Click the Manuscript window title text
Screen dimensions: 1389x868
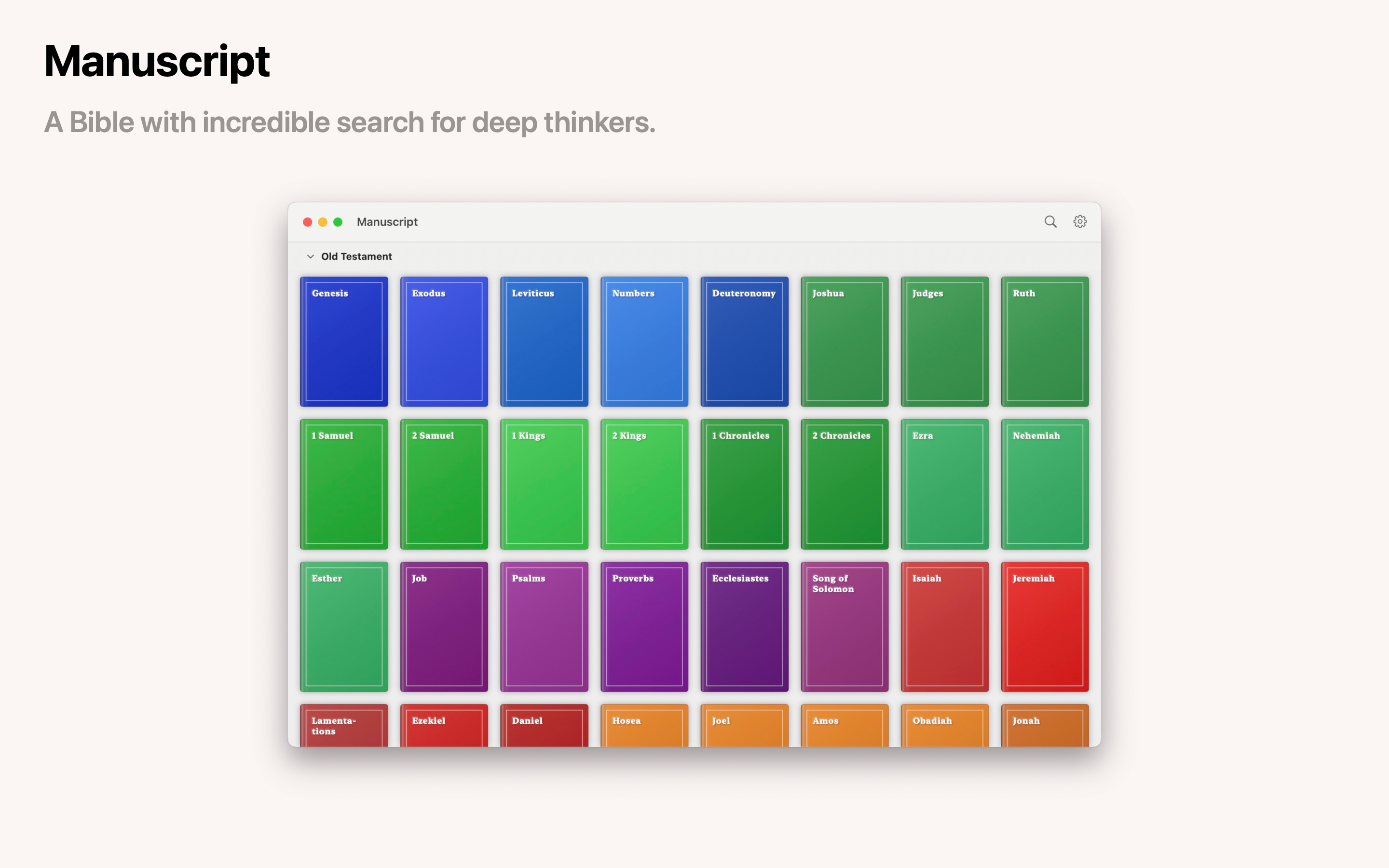(387, 222)
